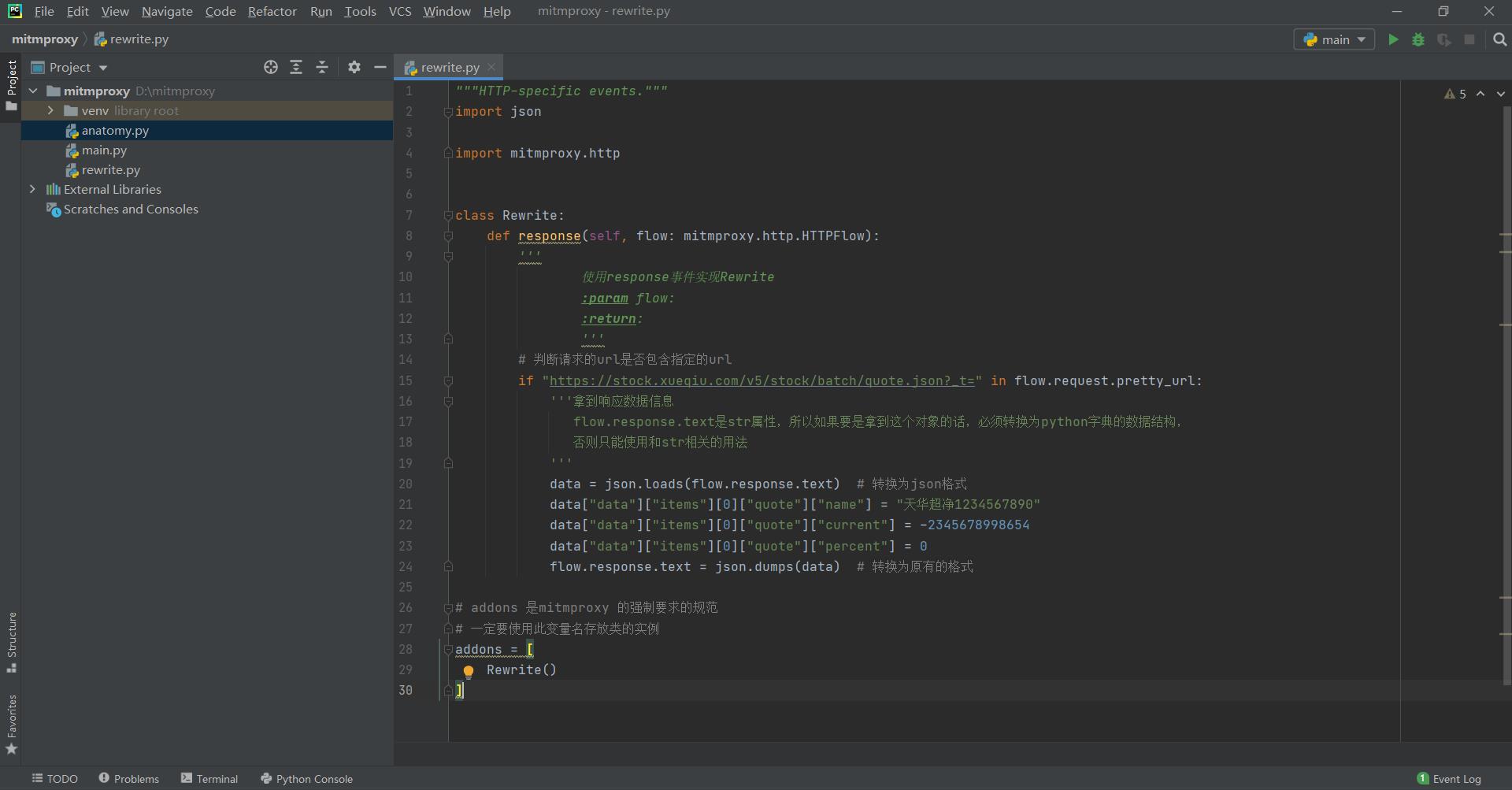Open the Code menu
Screen dimensions: 1512x790
[220, 11]
